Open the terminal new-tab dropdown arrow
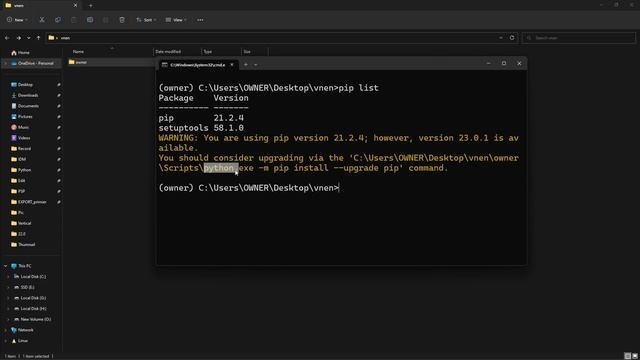Viewport: 640px width, 360px height. click(x=256, y=64)
